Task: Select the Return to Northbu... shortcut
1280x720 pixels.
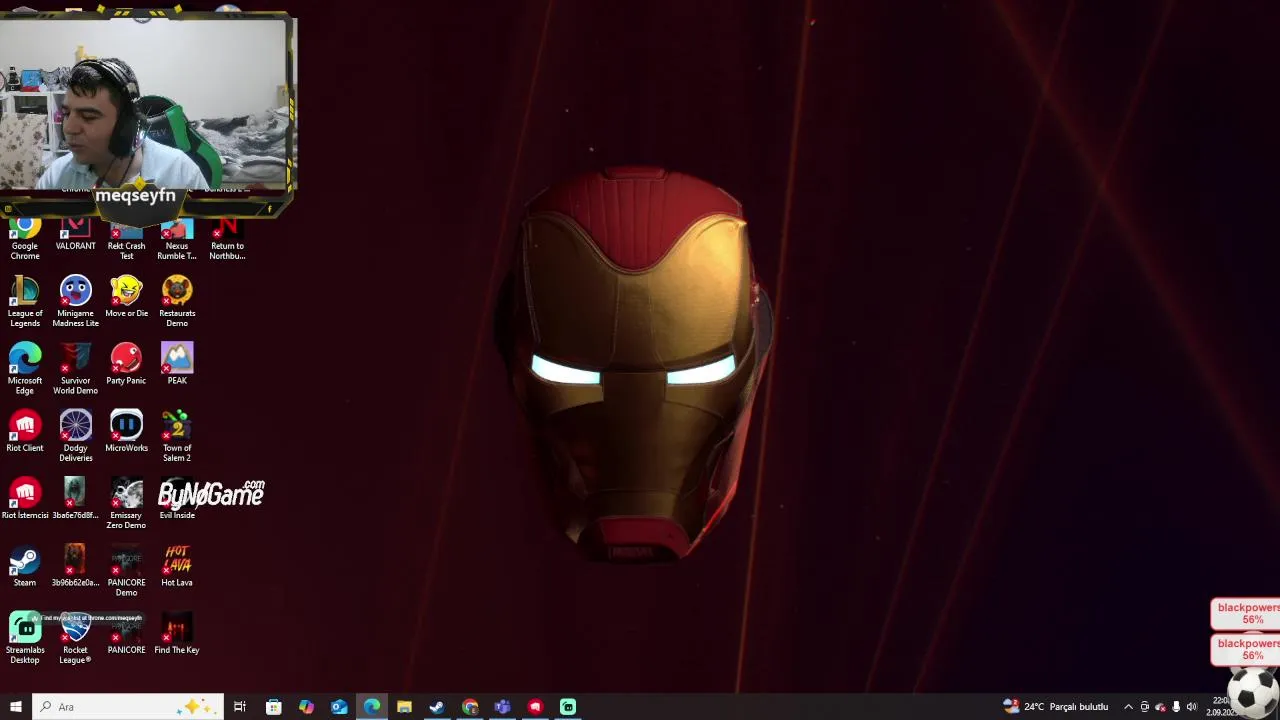Action: coord(227,240)
